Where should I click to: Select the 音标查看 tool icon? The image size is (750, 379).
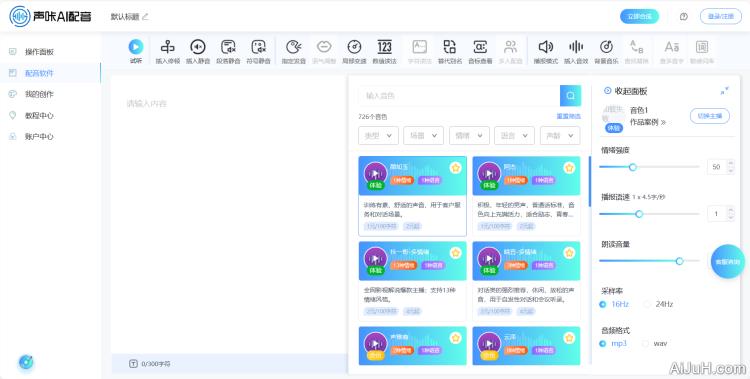click(x=480, y=46)
